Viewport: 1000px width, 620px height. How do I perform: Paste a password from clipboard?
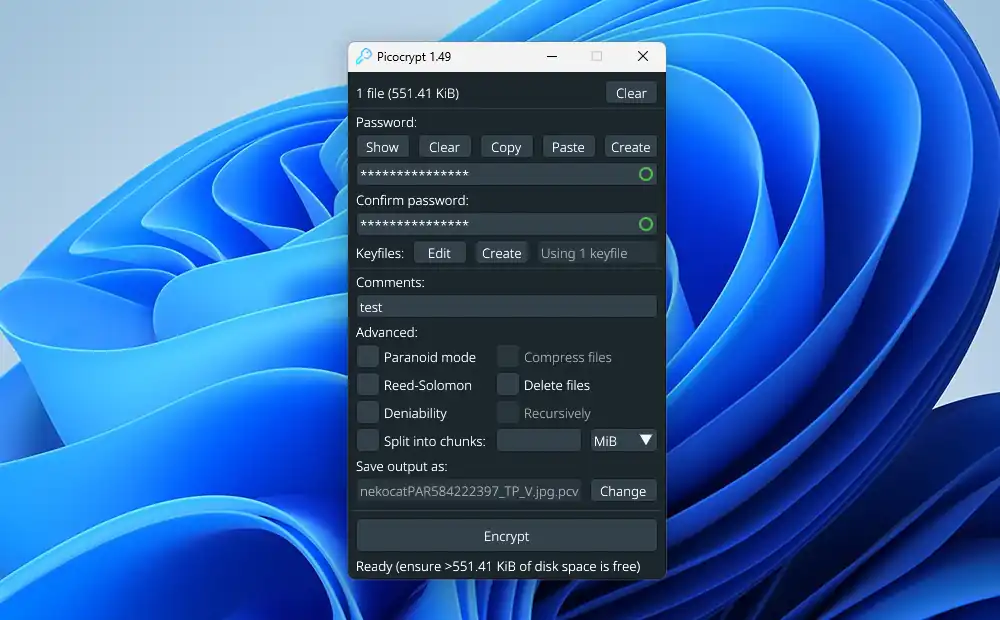click(x=568, y=146)
